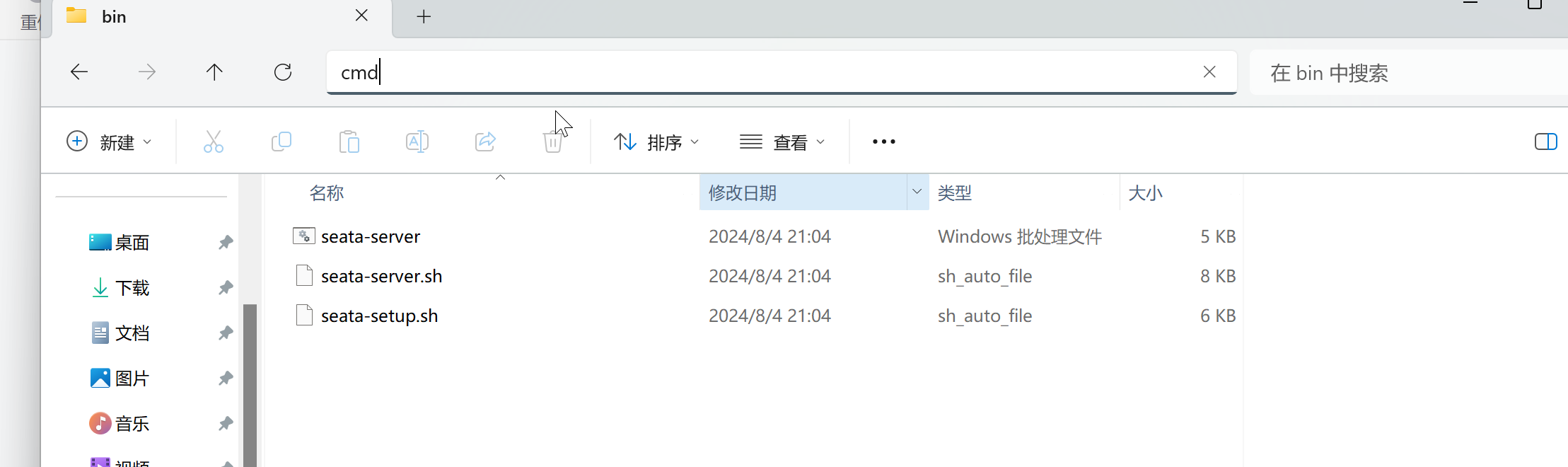
Task: Toggle the details pane icon
Action: (x=1546, y=142)
